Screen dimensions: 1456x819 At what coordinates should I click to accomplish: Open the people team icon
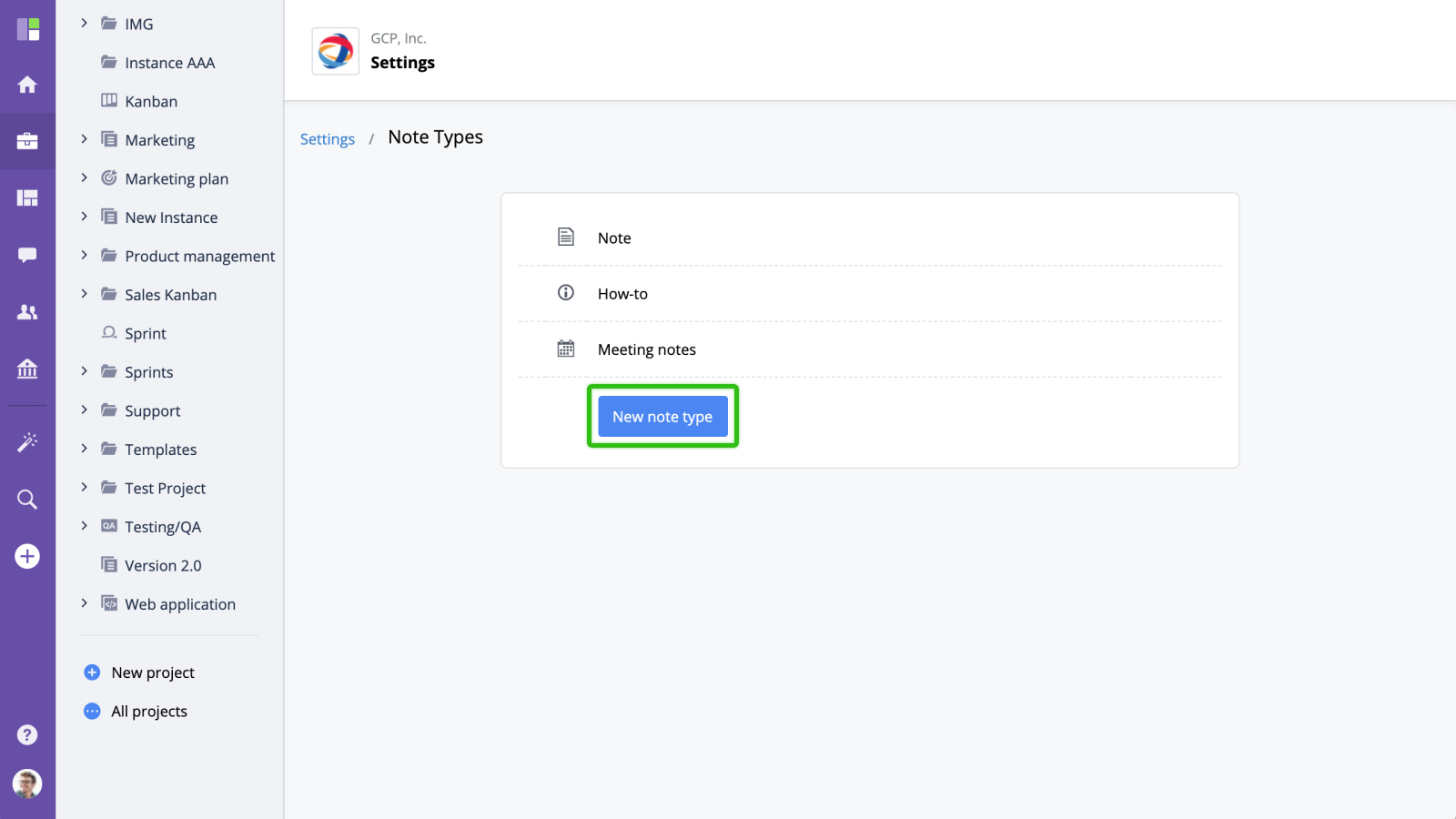pos(27,312)
